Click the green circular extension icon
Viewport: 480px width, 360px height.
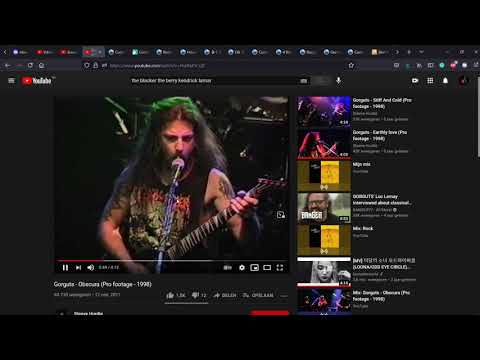click(x=442, y=65)
